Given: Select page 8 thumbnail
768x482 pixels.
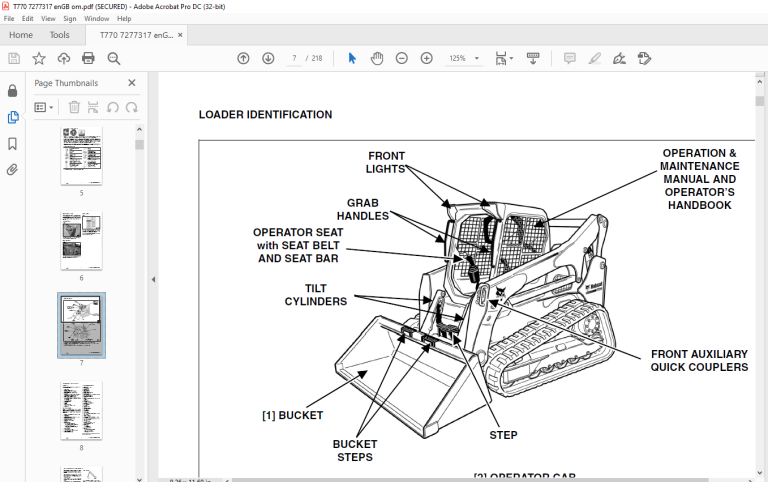Looking at the screenshot, I should 81,410.
